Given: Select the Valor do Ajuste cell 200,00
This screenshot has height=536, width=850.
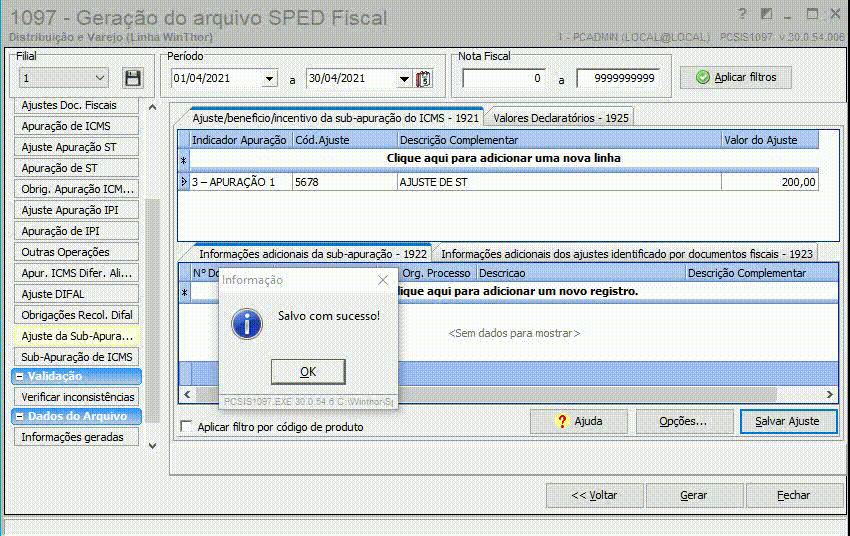Looking at the screenshot, I should tap(770, 182).
